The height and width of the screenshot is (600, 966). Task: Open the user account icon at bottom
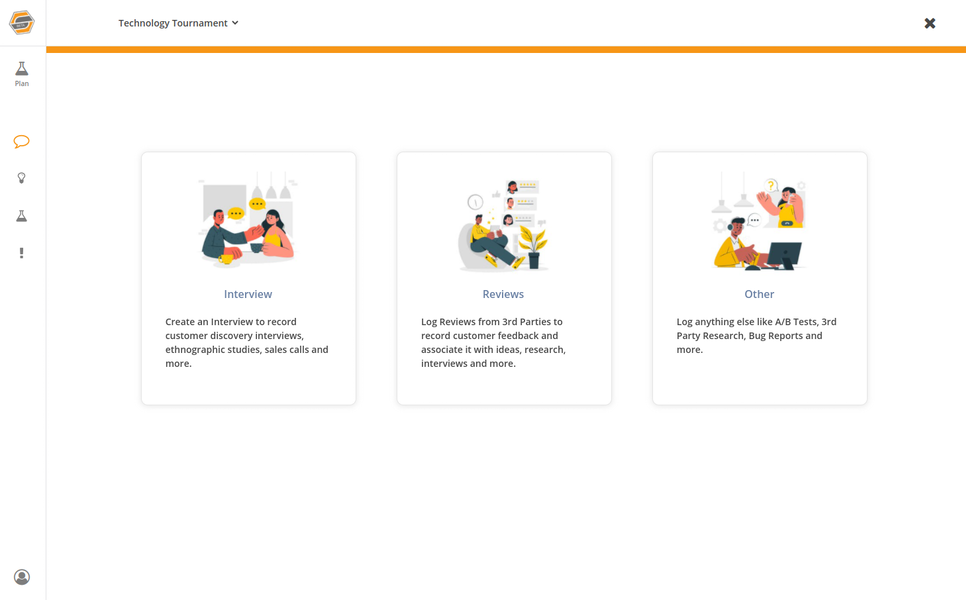21,576
